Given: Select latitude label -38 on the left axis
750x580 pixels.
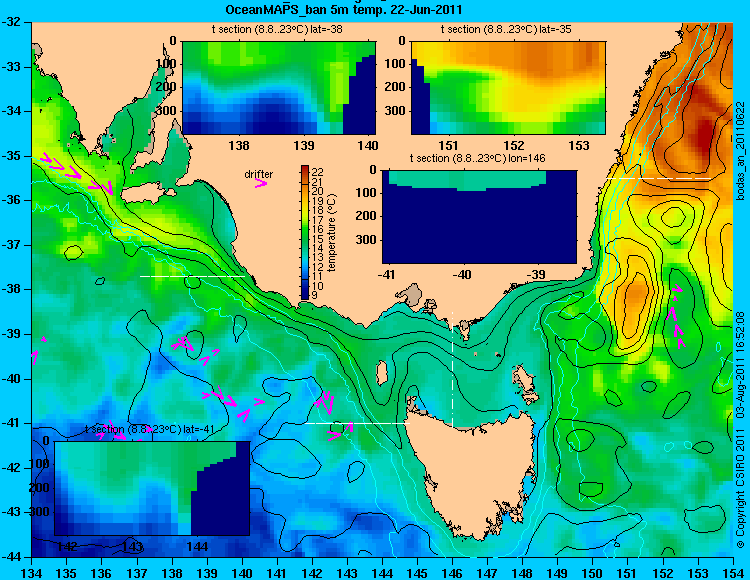Looking at the screenshot, I should (11, 289).
